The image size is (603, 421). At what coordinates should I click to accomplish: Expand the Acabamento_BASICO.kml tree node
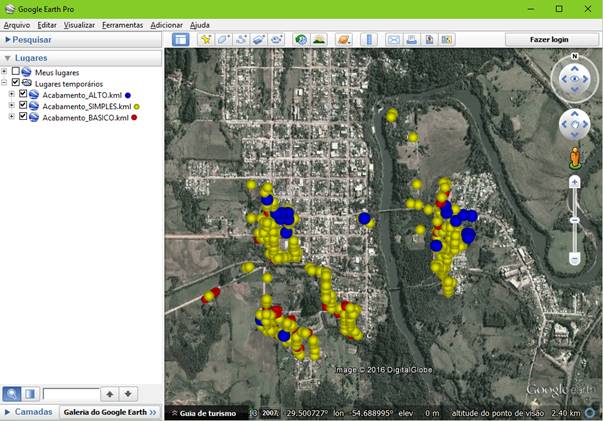click(x=11, y=117)
